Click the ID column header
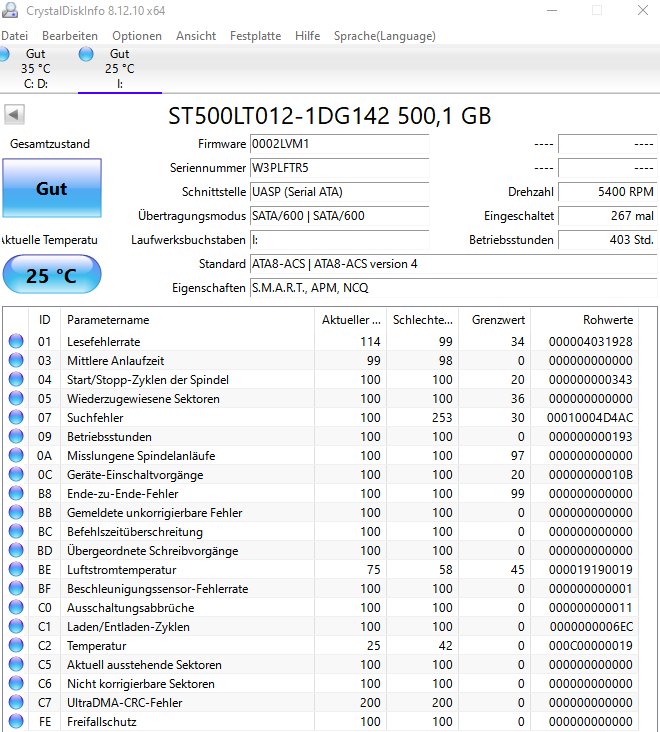 click(x=44, y=320)
